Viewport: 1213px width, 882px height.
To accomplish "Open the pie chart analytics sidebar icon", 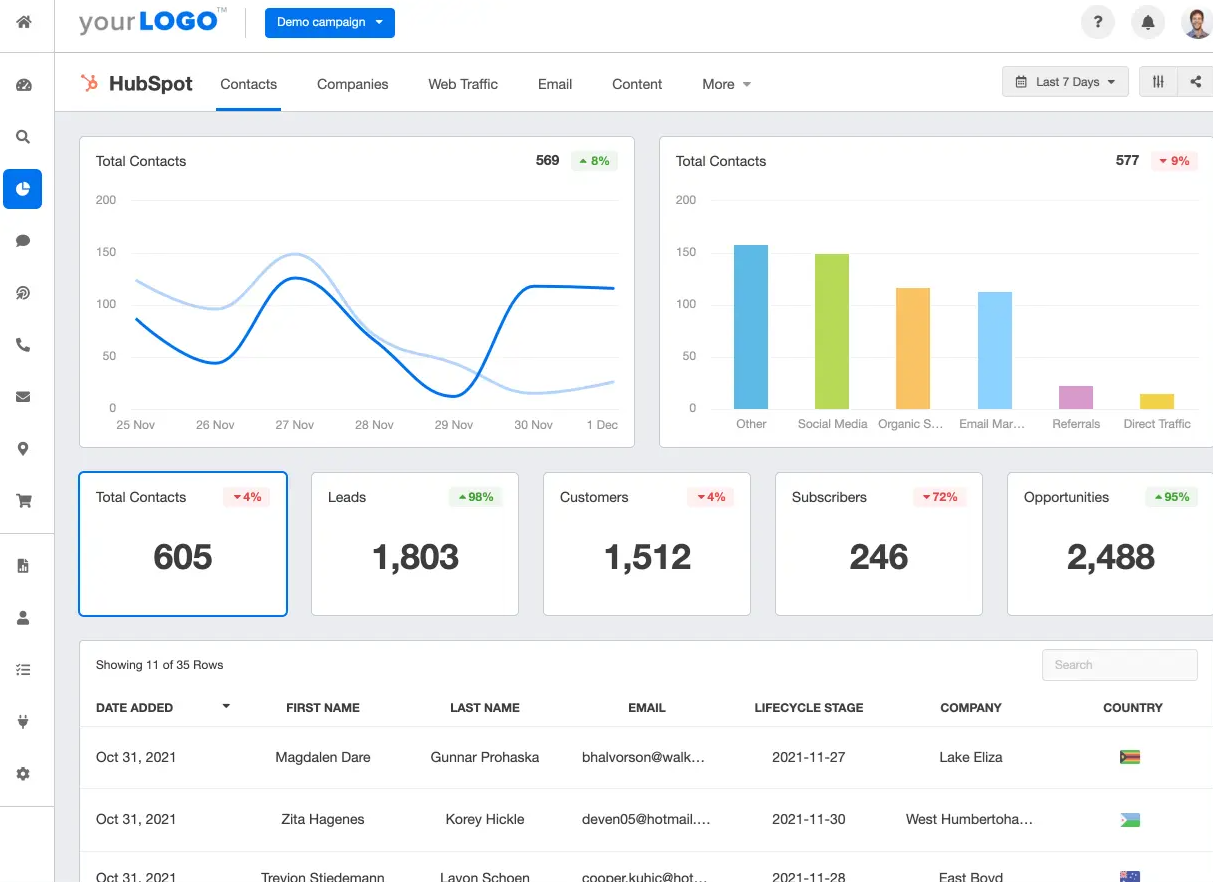I will [22, 189].
